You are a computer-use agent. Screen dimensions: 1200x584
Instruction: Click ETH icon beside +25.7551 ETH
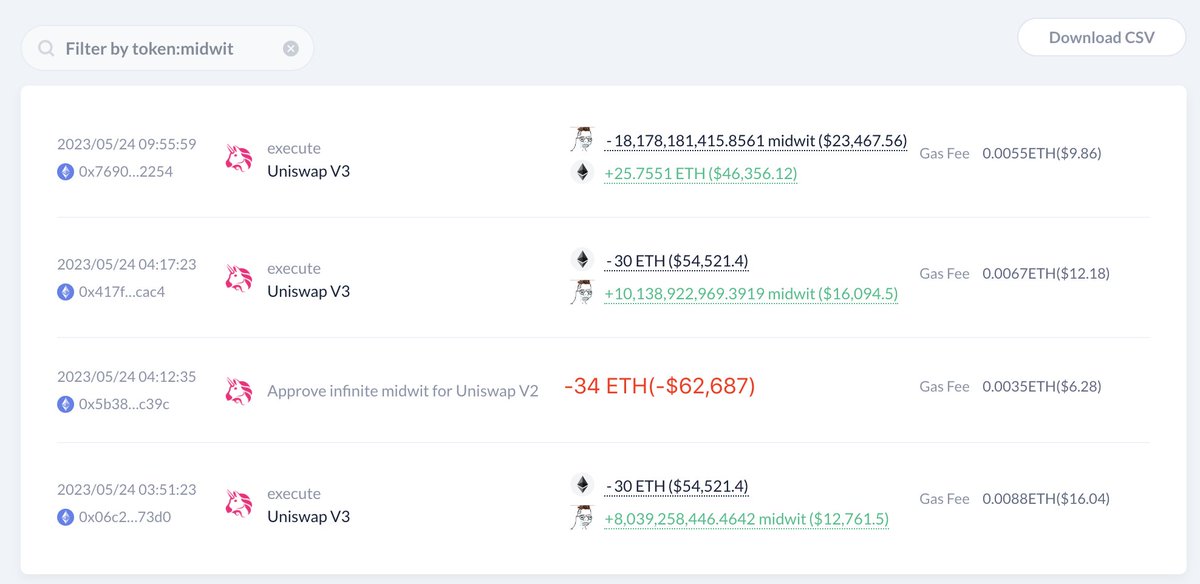(581, 173)
